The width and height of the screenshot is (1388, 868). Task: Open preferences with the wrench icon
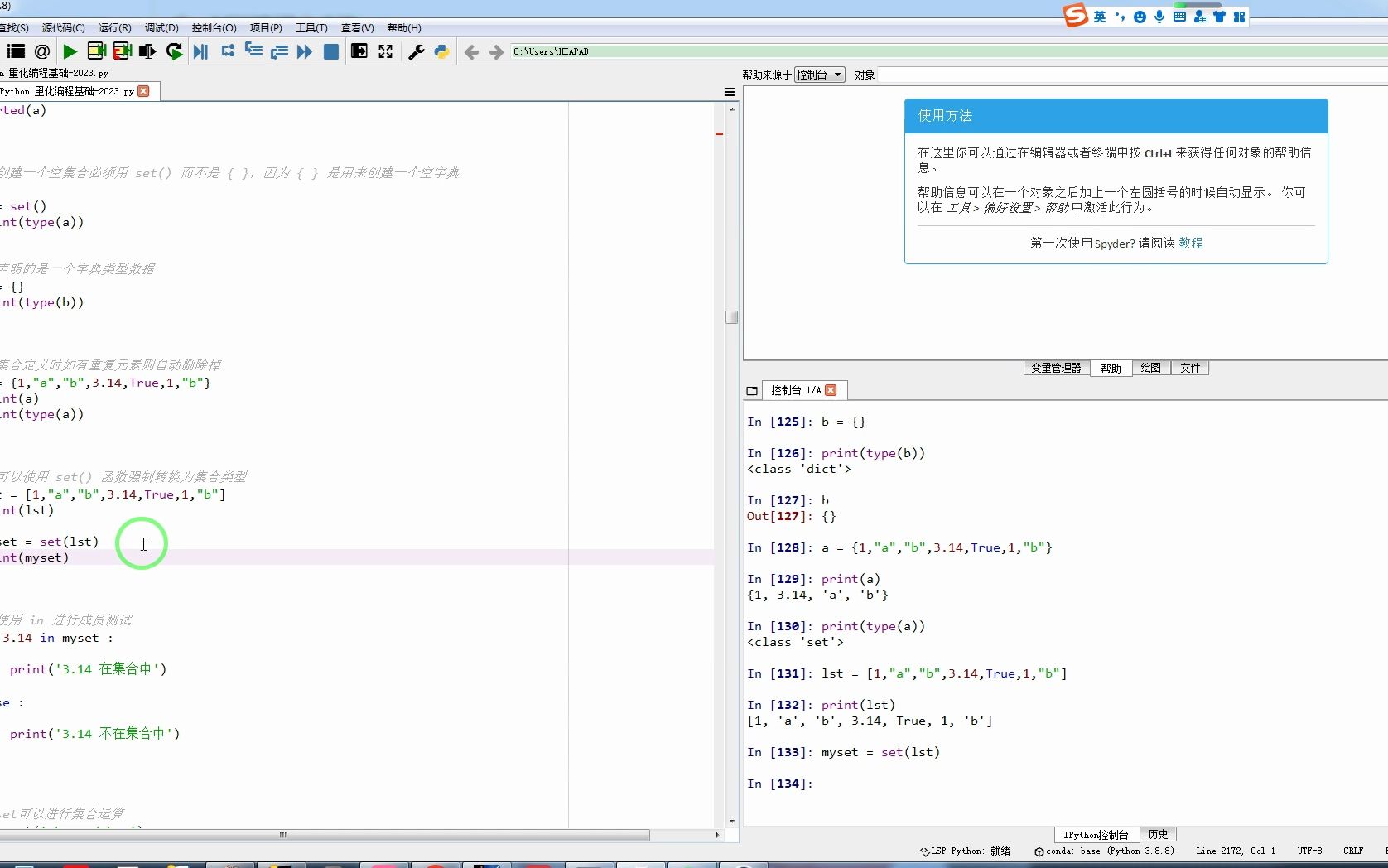coord(417,51)
